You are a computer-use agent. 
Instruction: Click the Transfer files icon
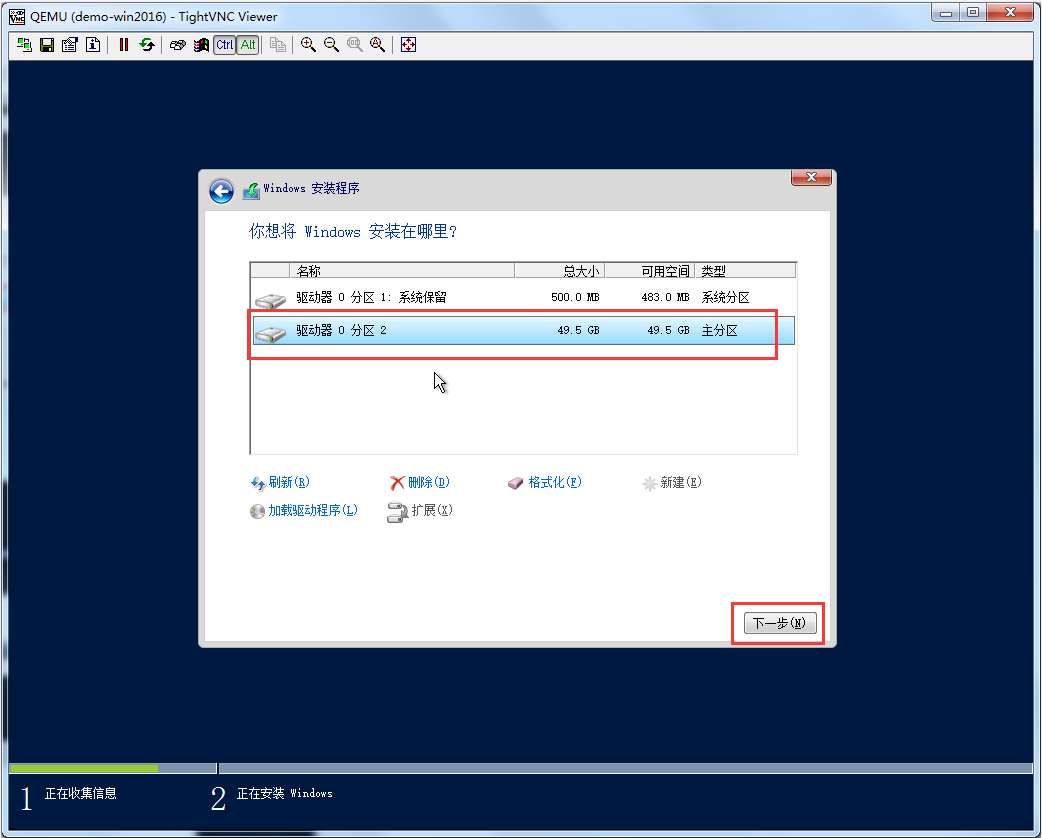tap(278, 45)
